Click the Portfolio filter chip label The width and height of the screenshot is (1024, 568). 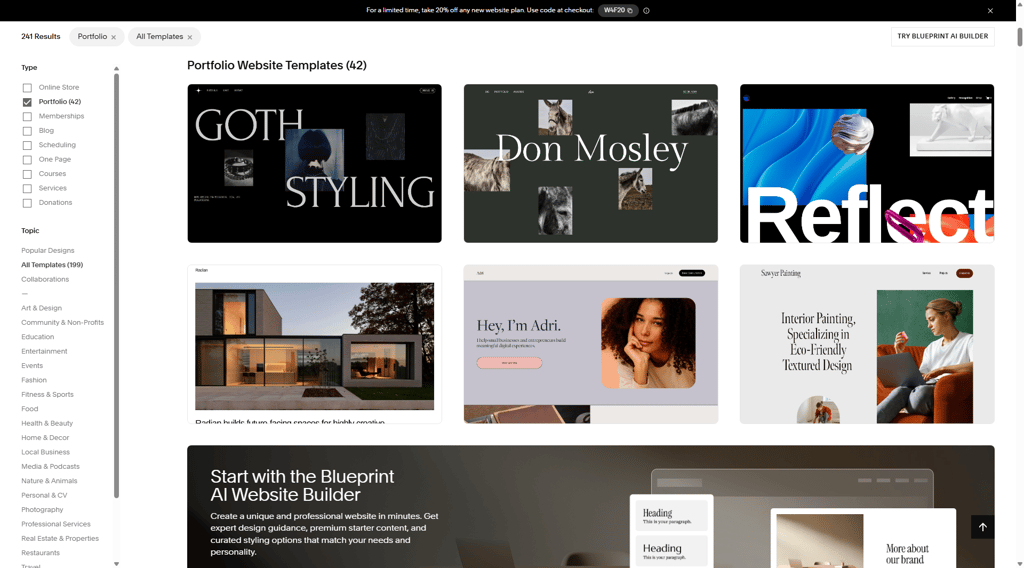[92, 37]
